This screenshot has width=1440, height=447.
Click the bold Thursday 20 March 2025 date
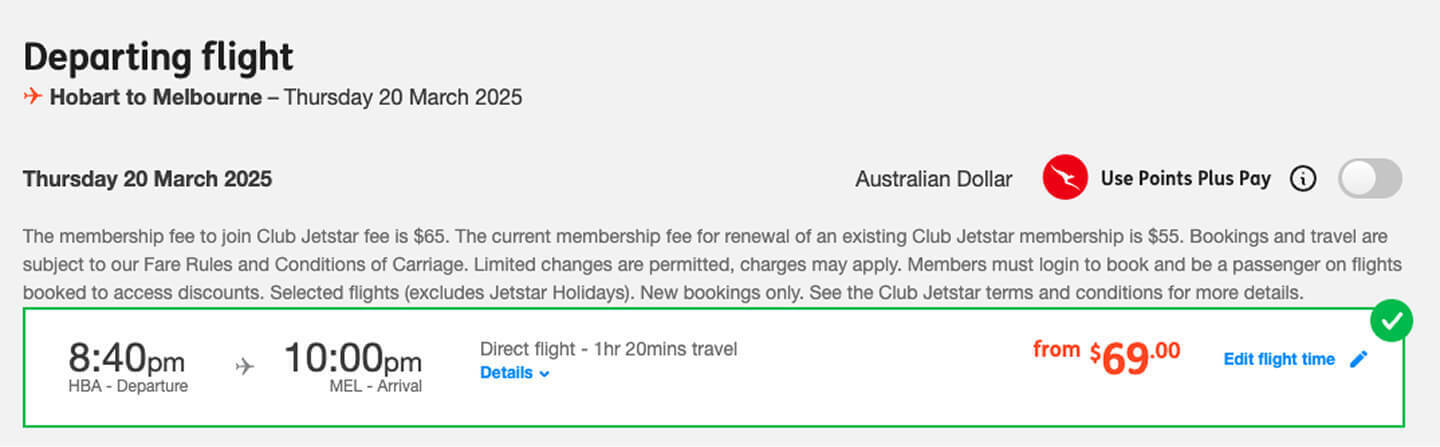pyautogui.click(x=147, y=180)
